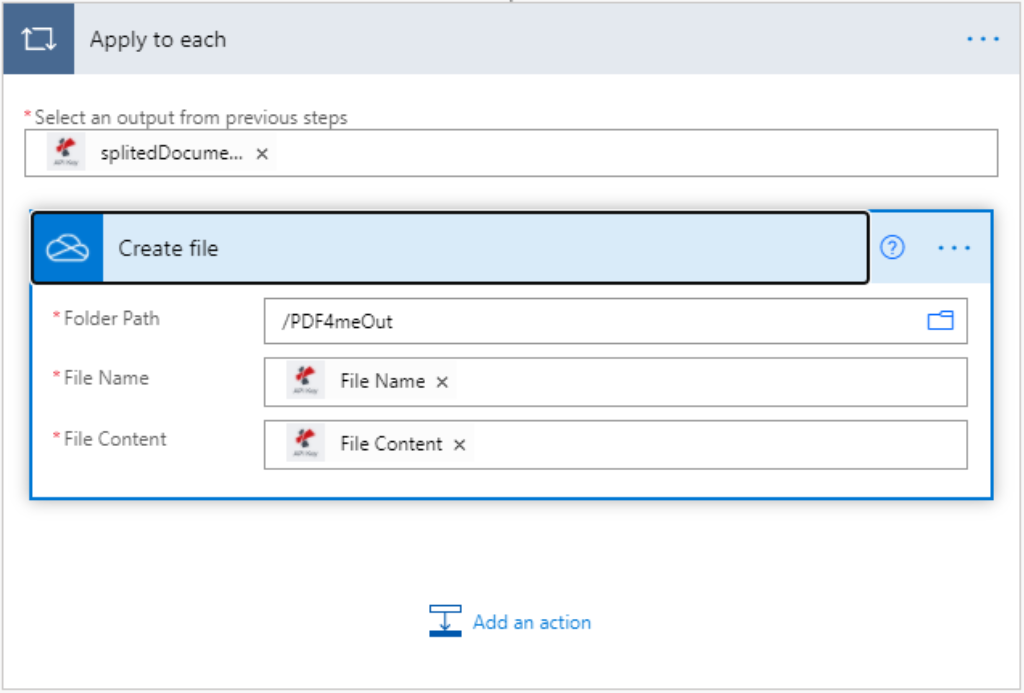The height and width of the screenshot is (693, 1024).
Task: Open the Apply to each ellipsis menu
Action: pos(982,40)
